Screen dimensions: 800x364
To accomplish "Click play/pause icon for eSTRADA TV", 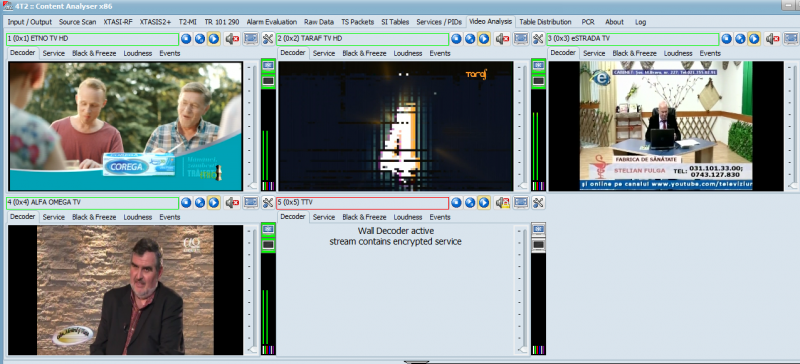I will pos(740,39).
